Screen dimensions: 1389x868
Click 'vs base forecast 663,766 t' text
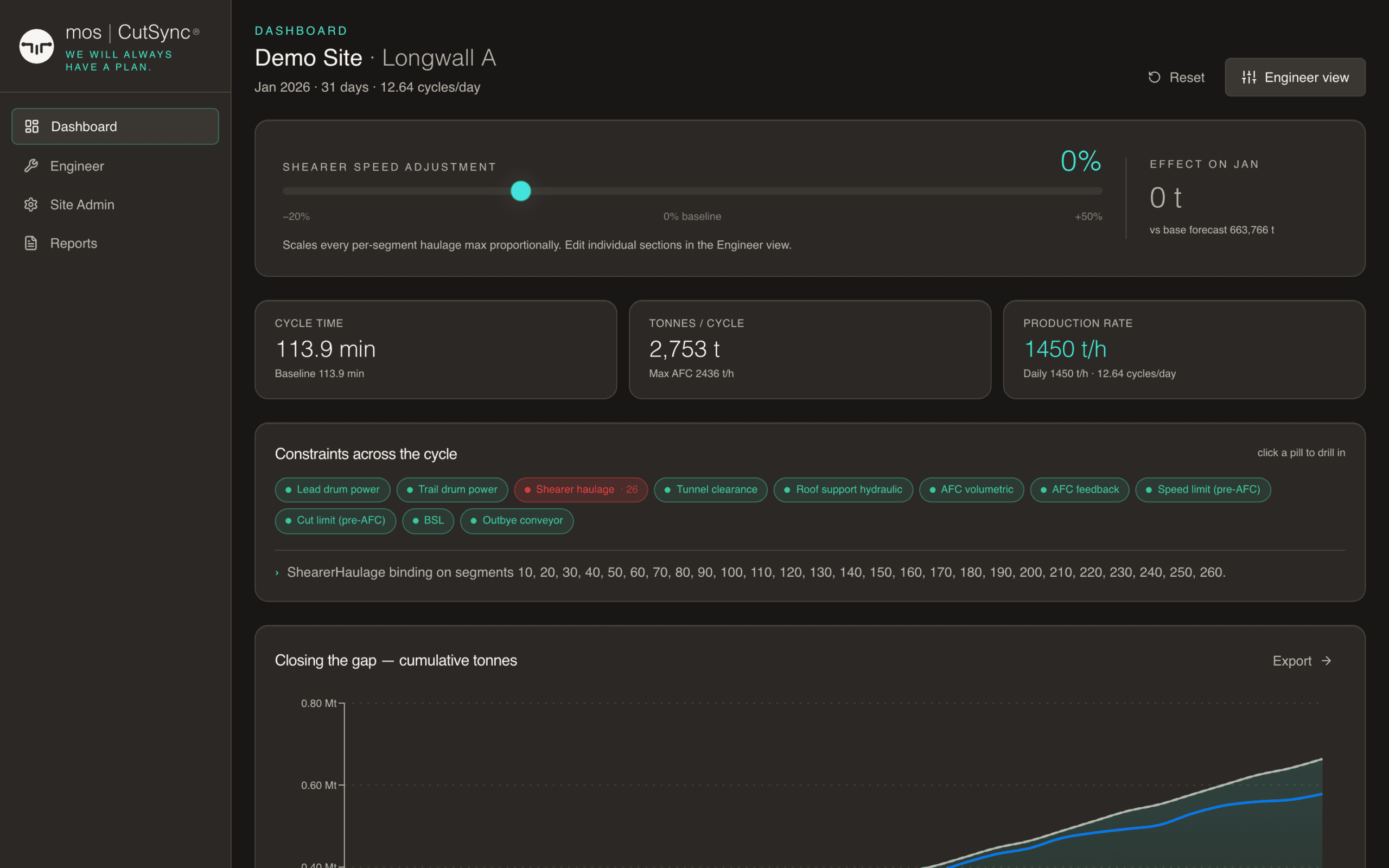1212,229
